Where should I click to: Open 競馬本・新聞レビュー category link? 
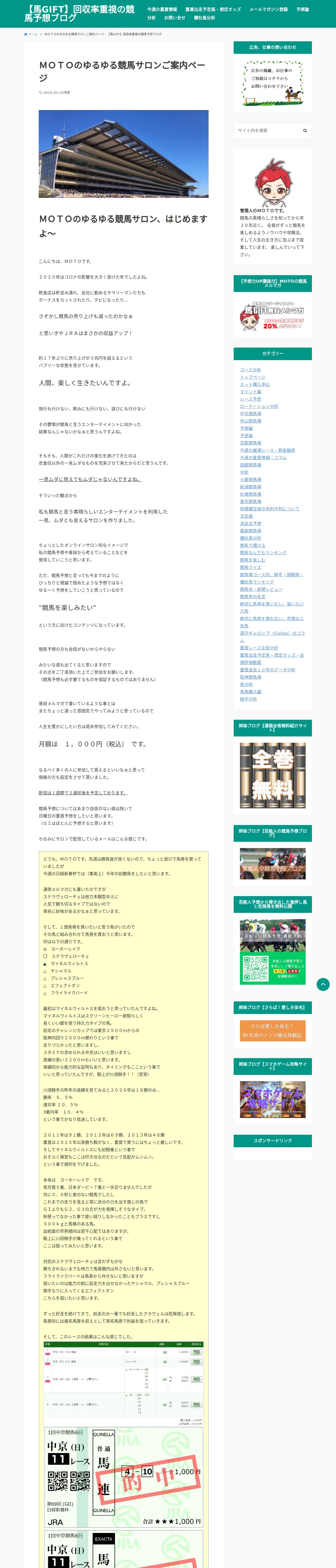[261, 589]
